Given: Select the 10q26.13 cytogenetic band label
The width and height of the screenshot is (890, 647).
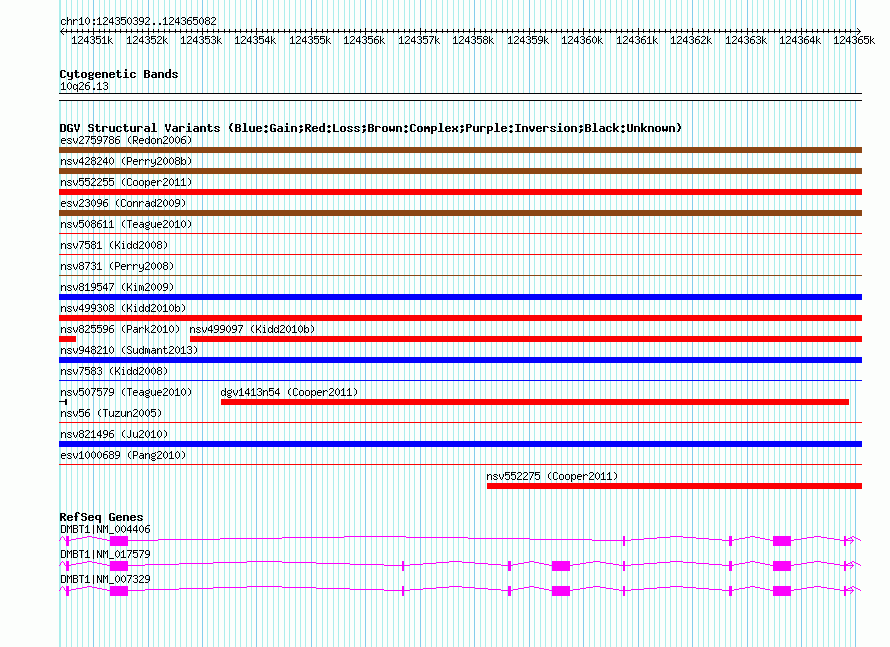Looking at the screenshot, I should tap(84, 86).
